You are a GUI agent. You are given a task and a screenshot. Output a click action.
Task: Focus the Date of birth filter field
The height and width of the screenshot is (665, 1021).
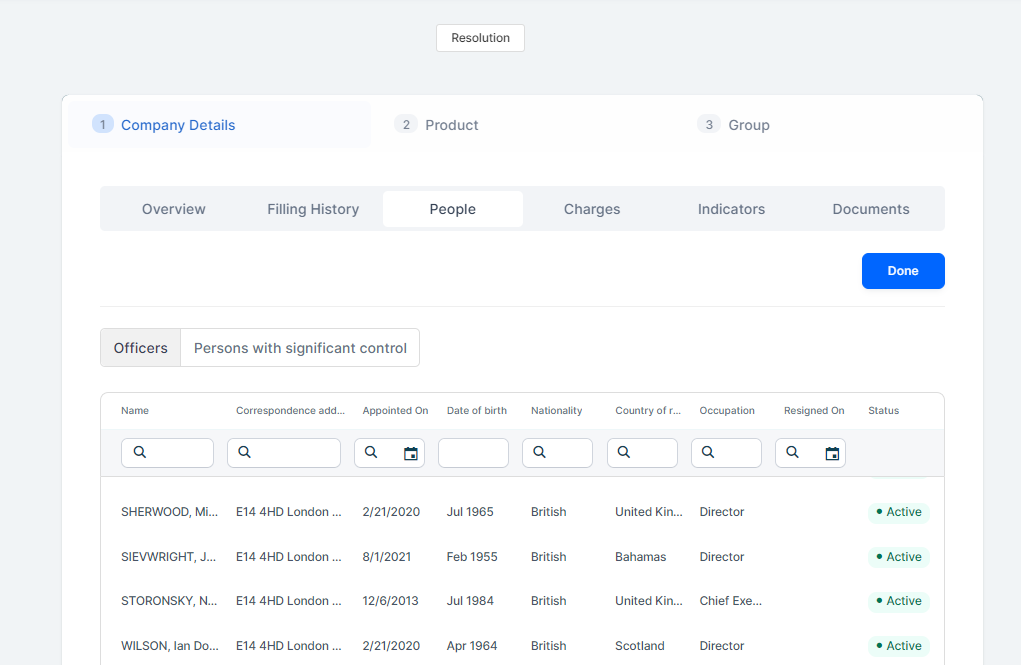click(x=473, y=453)
